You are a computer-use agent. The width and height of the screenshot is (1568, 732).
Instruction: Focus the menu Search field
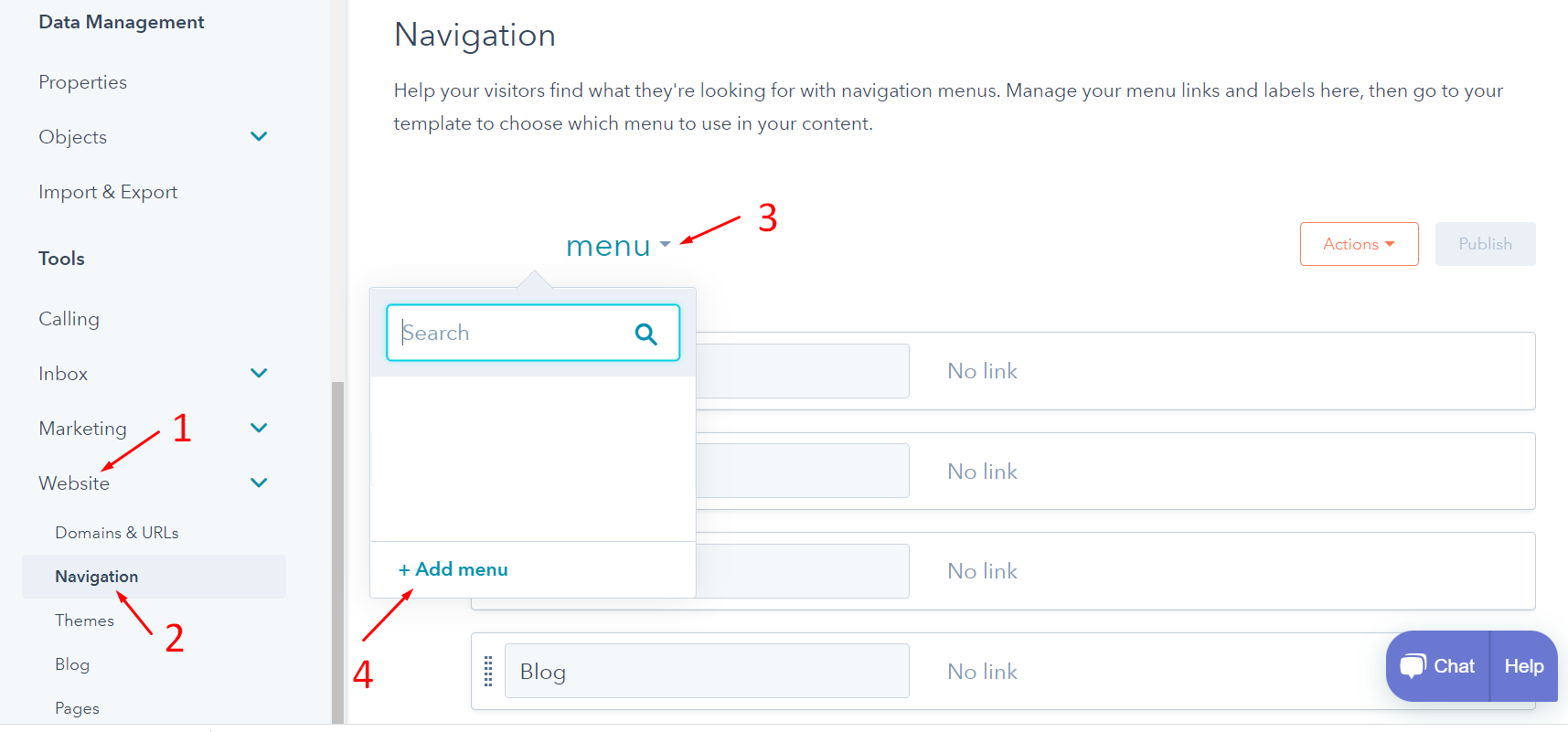tap(533, 333)
